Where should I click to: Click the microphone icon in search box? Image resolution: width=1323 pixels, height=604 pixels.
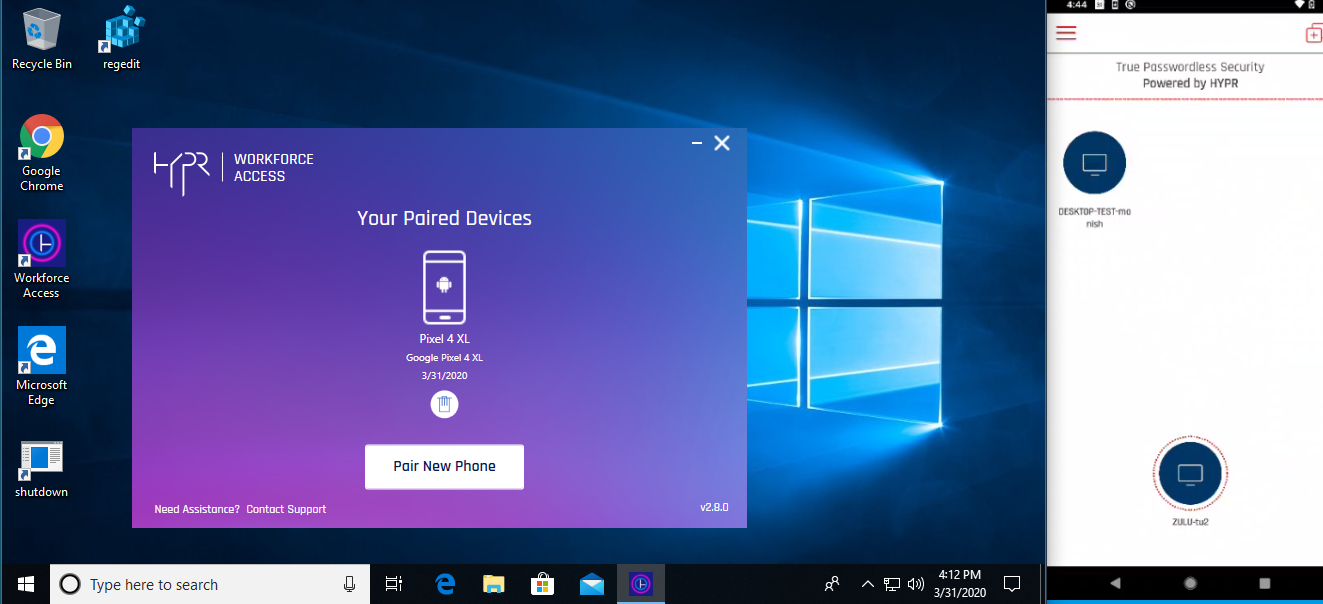tap(349, 584)
